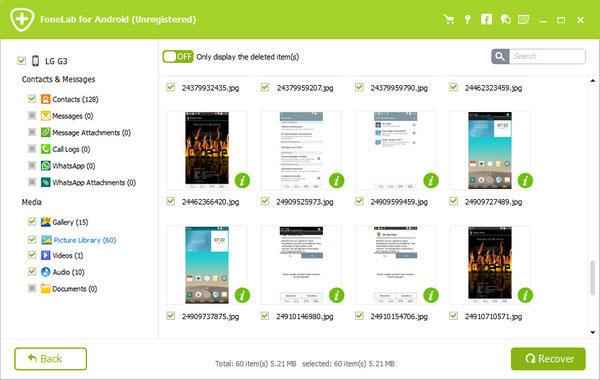This screenshot has height=380, width=600.
Task: Click the key register icon
Action: coord(467,19)
